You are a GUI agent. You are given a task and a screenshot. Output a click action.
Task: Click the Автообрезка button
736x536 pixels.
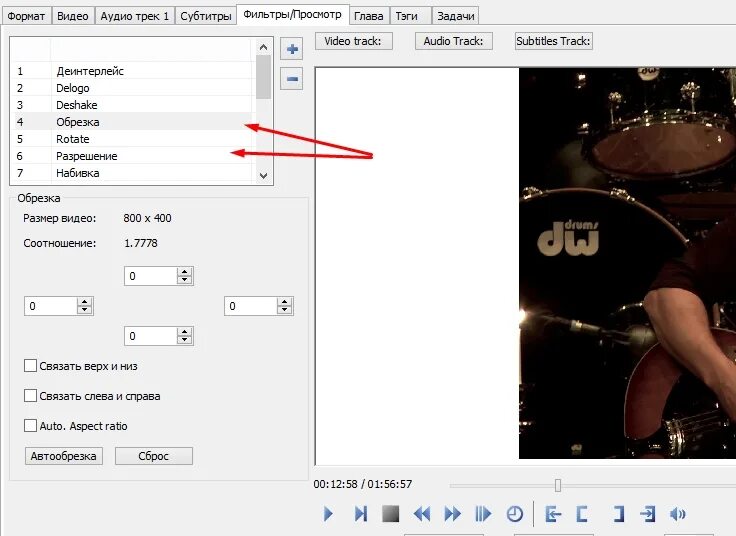[x=63, y=456]
